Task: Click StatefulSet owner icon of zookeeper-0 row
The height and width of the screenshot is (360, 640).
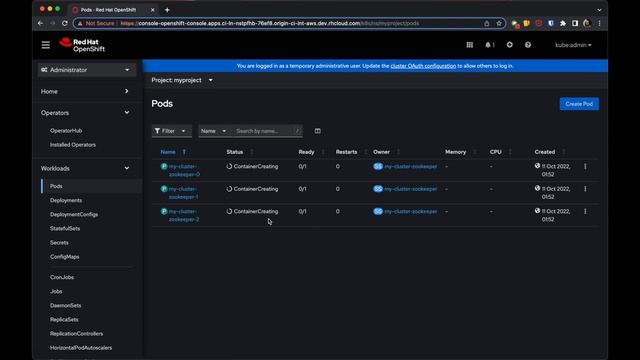Action: click(378, 167)
